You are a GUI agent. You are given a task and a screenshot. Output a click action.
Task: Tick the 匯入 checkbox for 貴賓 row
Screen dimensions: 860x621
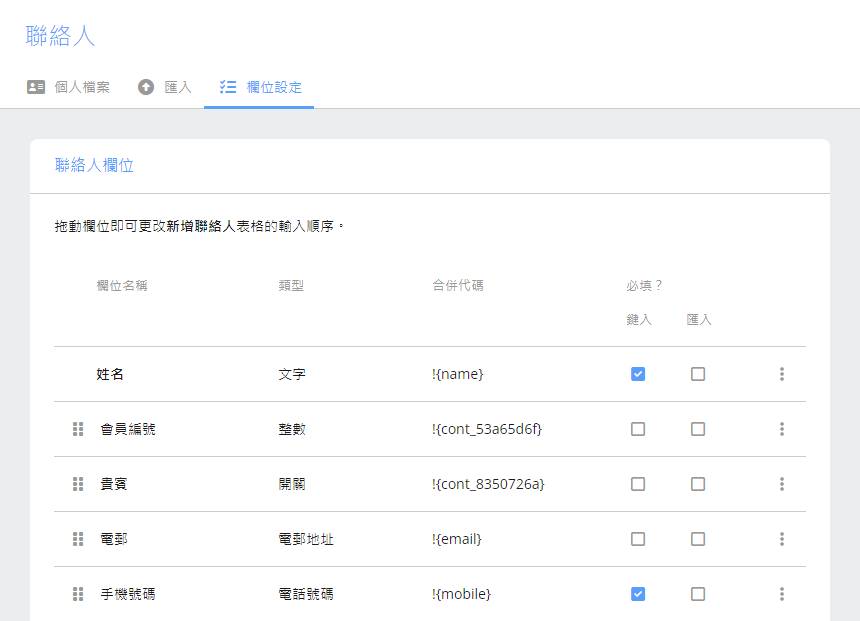[698, 484]
